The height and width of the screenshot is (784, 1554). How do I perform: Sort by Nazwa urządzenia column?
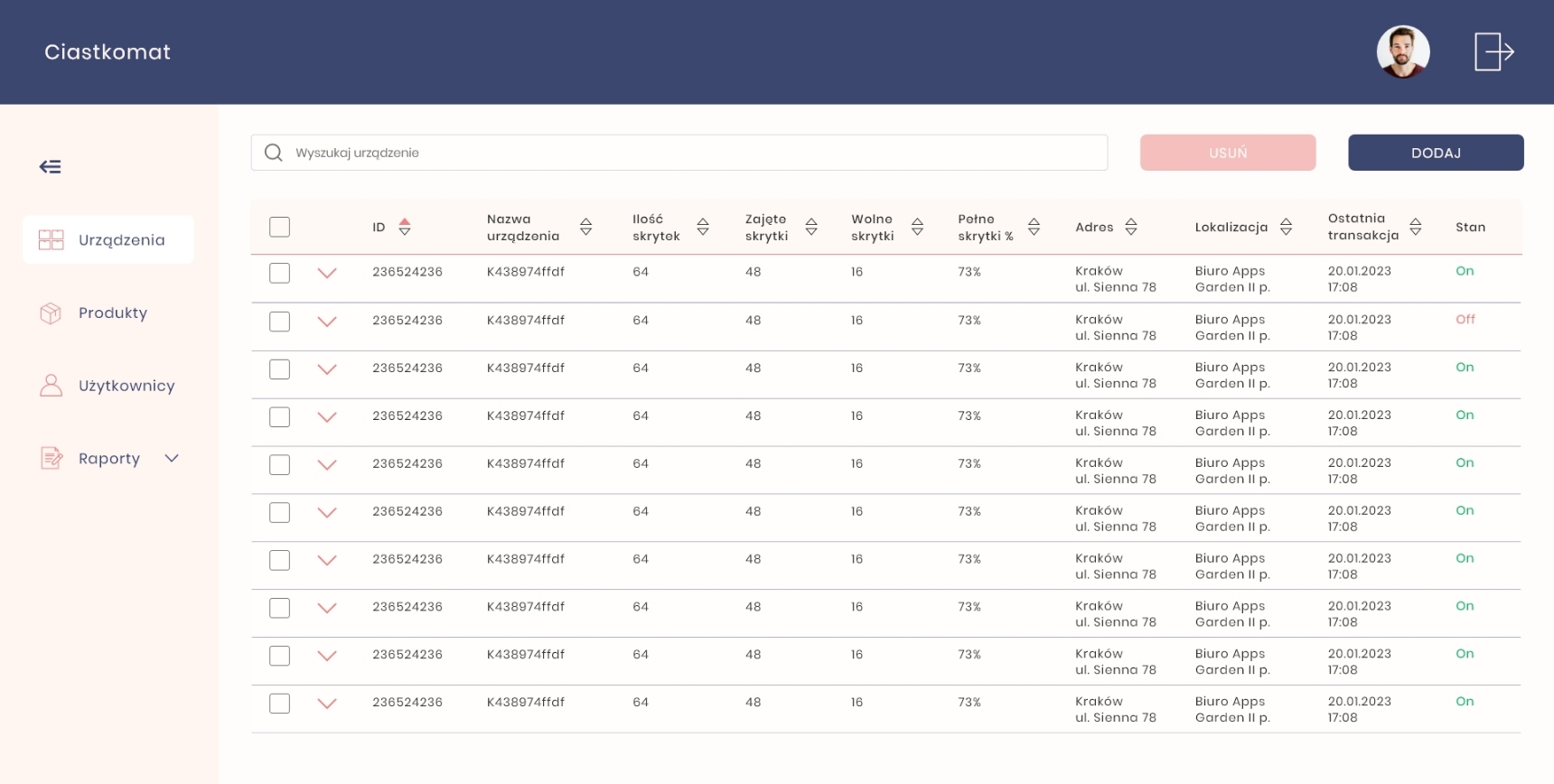585,228
